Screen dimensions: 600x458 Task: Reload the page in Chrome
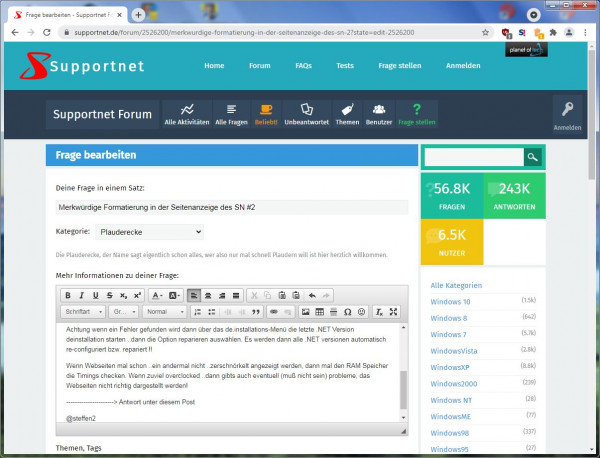pyautogui.click(x=47, y=33)
